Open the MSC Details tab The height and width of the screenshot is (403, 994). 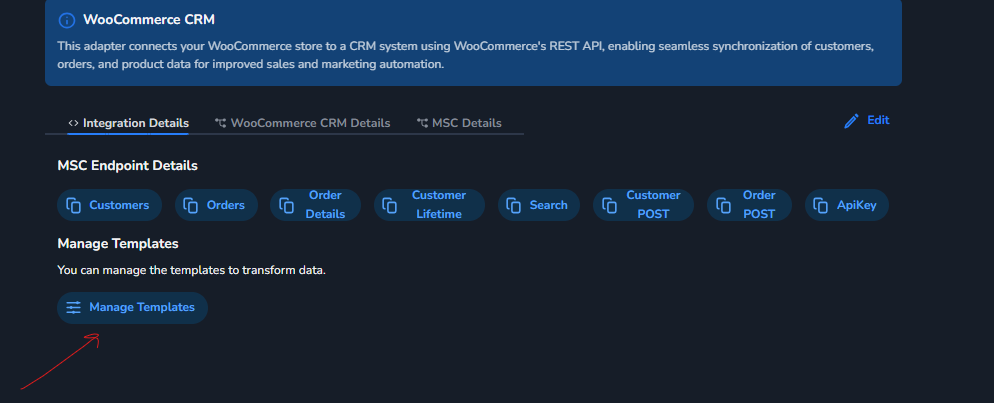coord(459,123)
